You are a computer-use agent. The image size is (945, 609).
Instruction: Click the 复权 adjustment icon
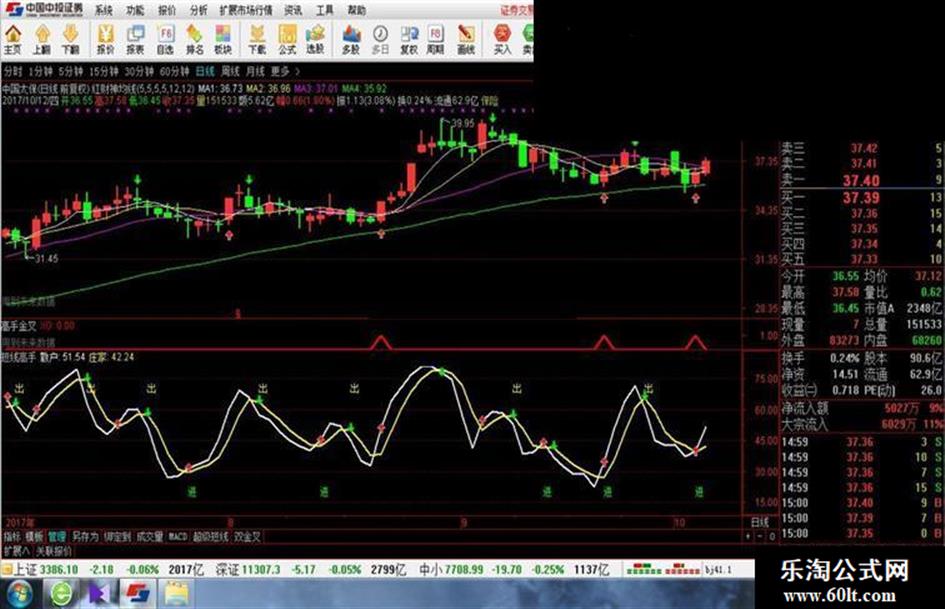[x=409, y=40]
